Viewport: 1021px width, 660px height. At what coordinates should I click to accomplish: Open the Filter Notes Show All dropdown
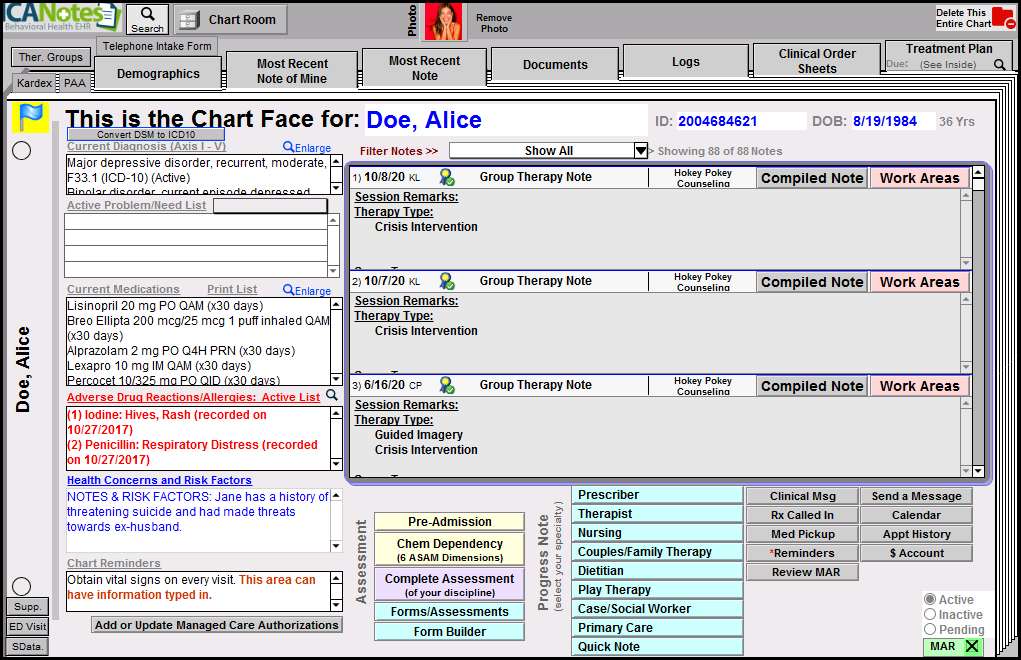(641, 151)
